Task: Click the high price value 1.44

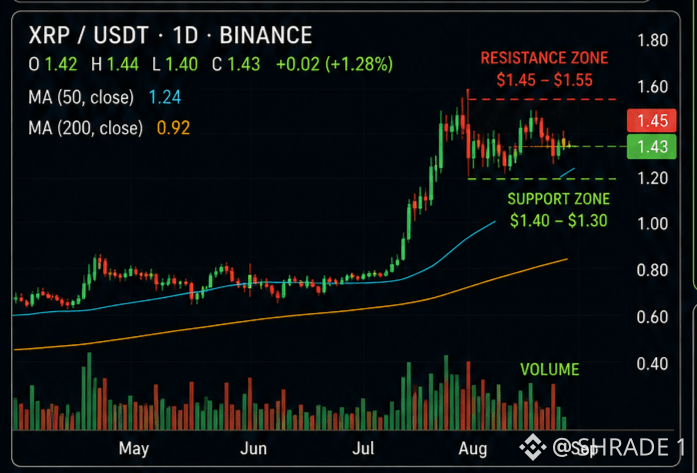Action: point(123,65)
